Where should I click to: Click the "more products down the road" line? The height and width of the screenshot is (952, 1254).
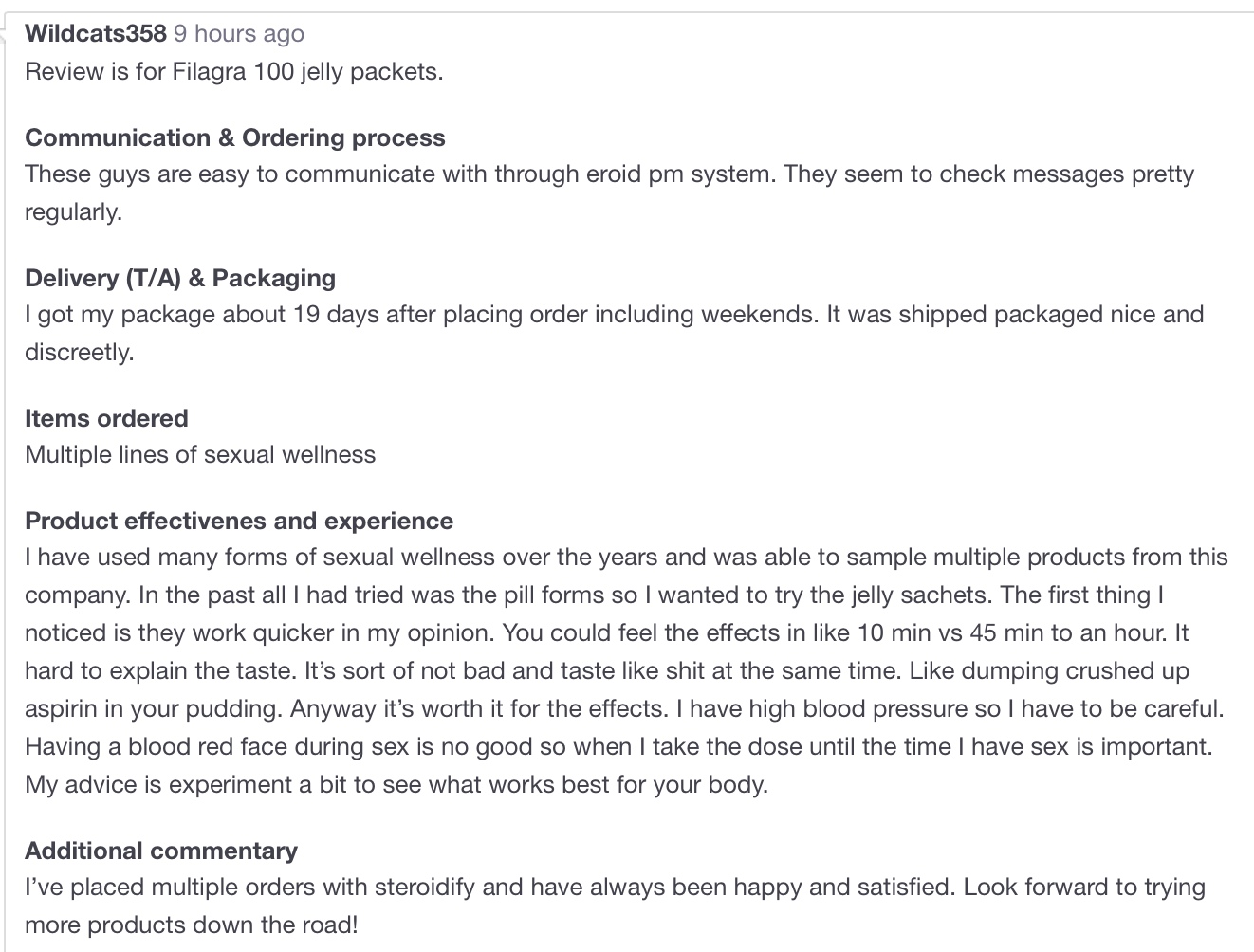coord(191,925)
